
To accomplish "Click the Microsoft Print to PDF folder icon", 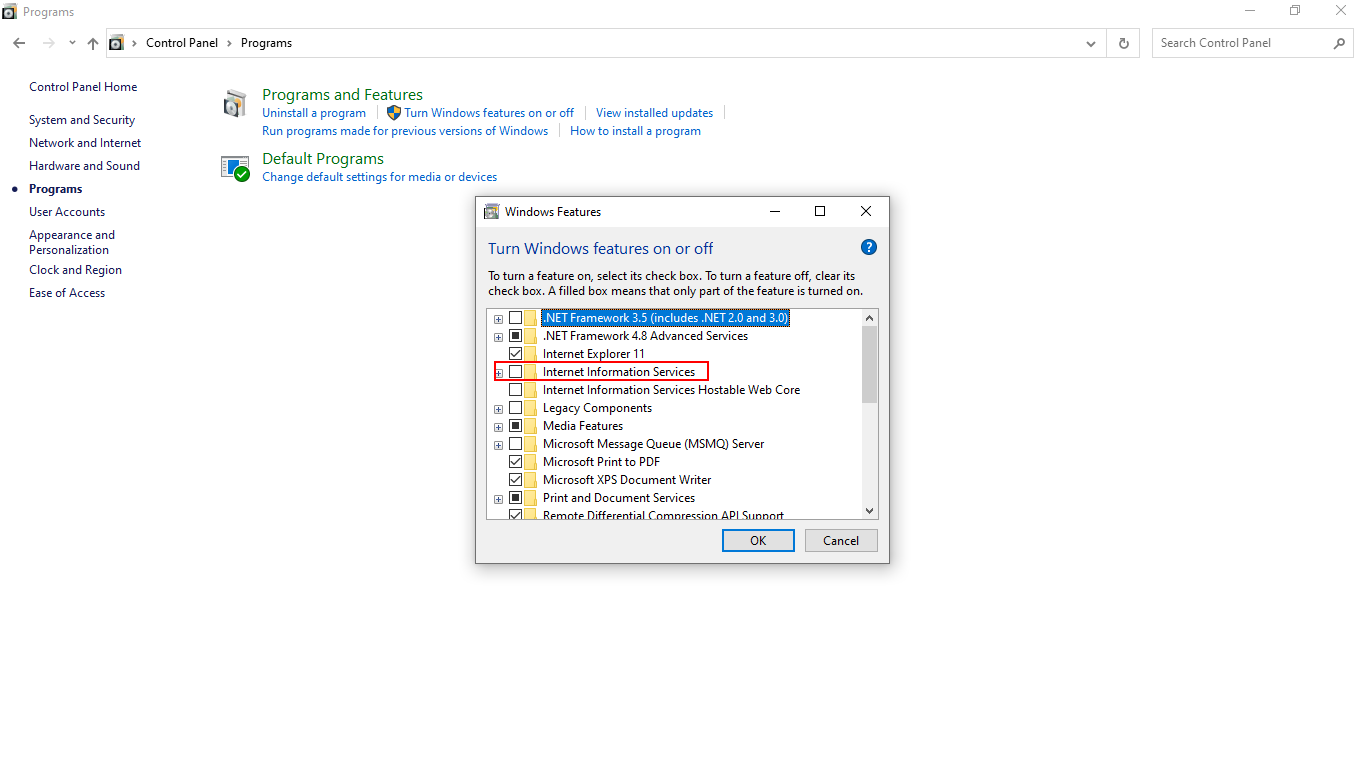I will [531, 462].
